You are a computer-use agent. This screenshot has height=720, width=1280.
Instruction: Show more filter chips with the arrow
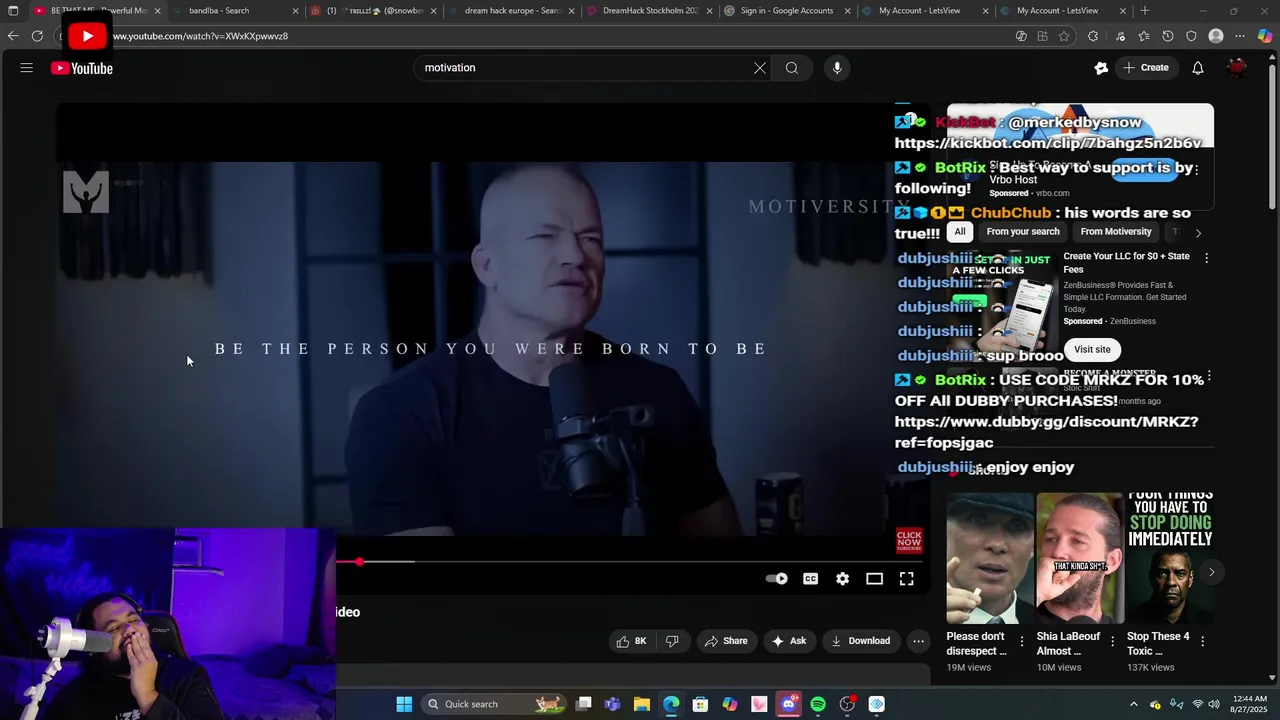tap(1198, 233)
